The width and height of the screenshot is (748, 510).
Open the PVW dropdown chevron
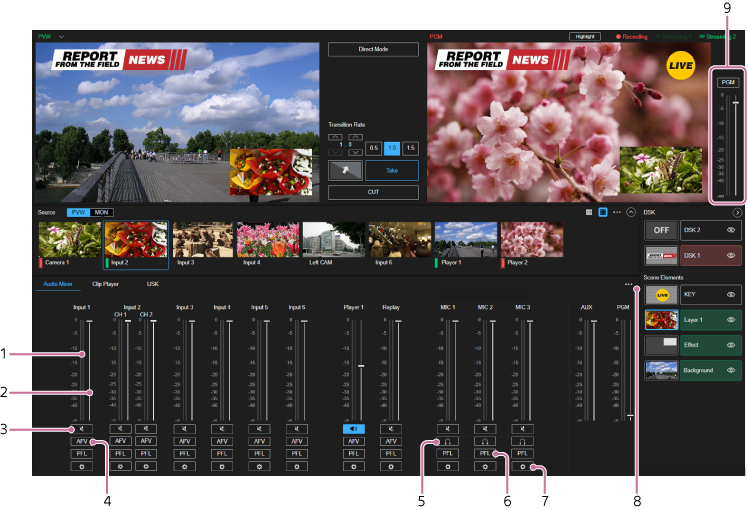[x=61, y=36]
